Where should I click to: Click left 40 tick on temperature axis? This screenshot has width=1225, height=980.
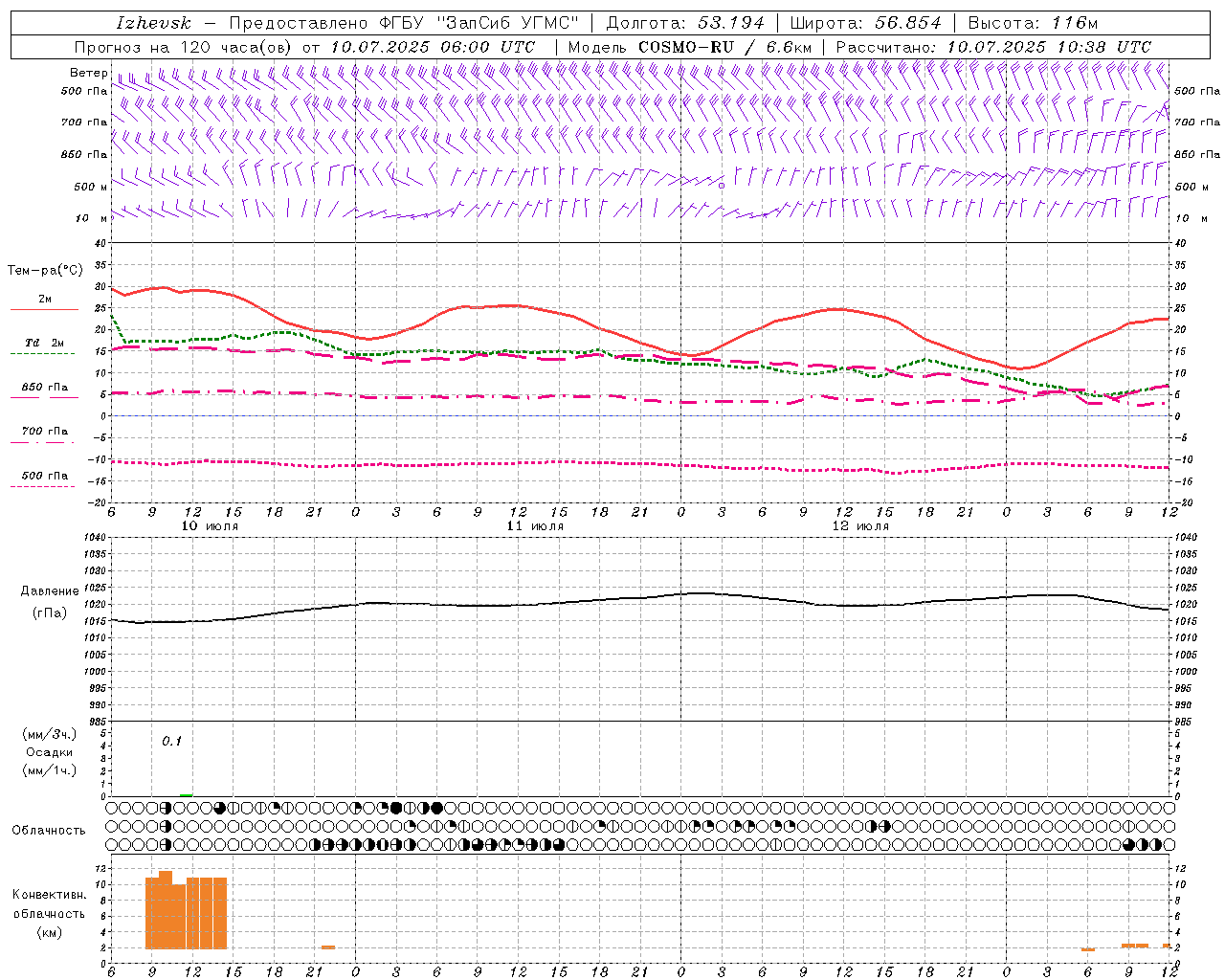tap(99, 243)
